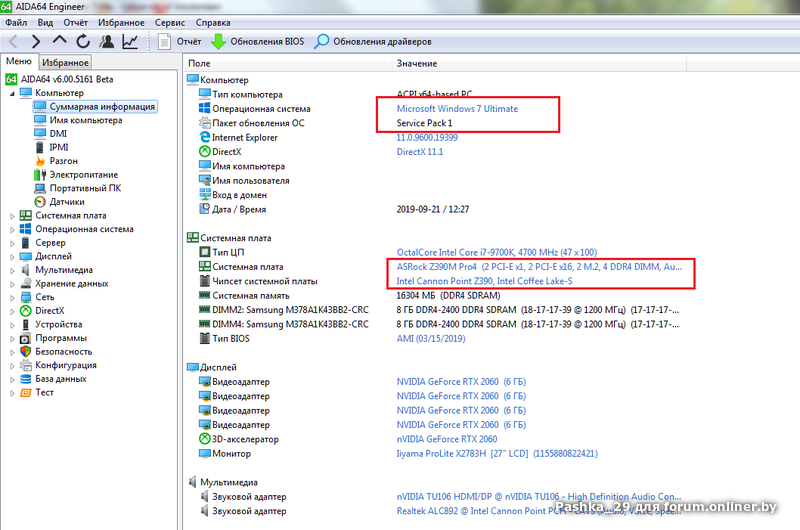This screenshot has width=800, height=530.
Task: Open the Microsoft Windows 7 Ultimate link
Action: (x=457, y=109)
